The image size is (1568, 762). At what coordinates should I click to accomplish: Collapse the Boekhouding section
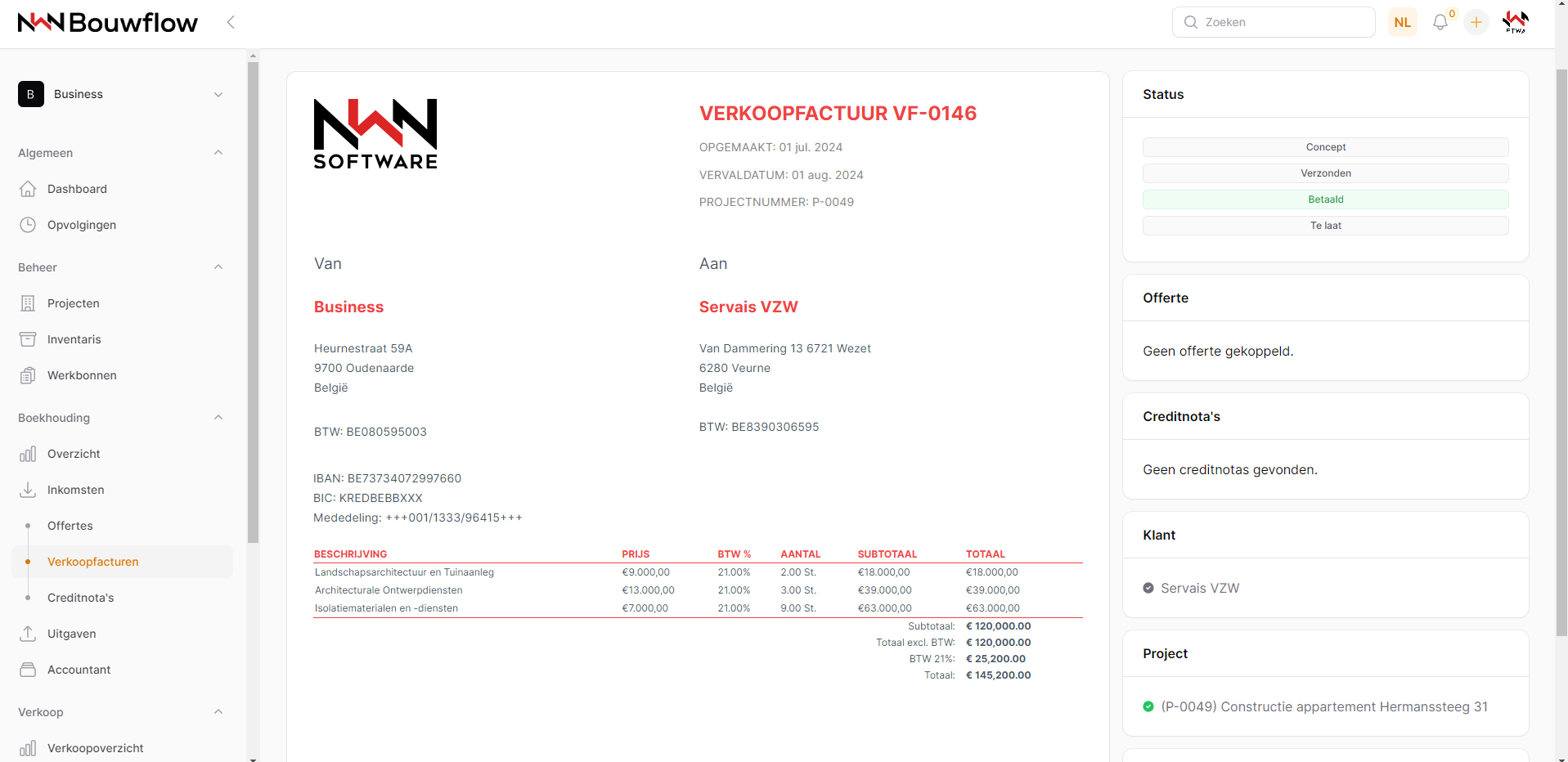click(218, 418)
